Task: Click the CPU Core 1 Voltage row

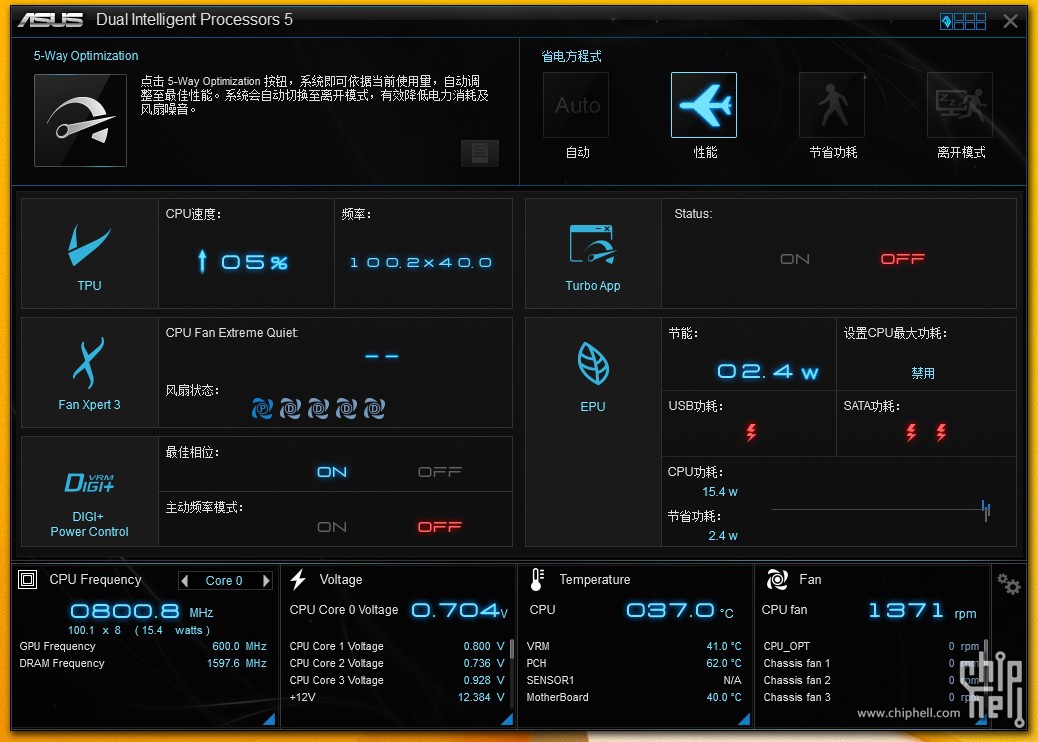Action: point(397,646)
